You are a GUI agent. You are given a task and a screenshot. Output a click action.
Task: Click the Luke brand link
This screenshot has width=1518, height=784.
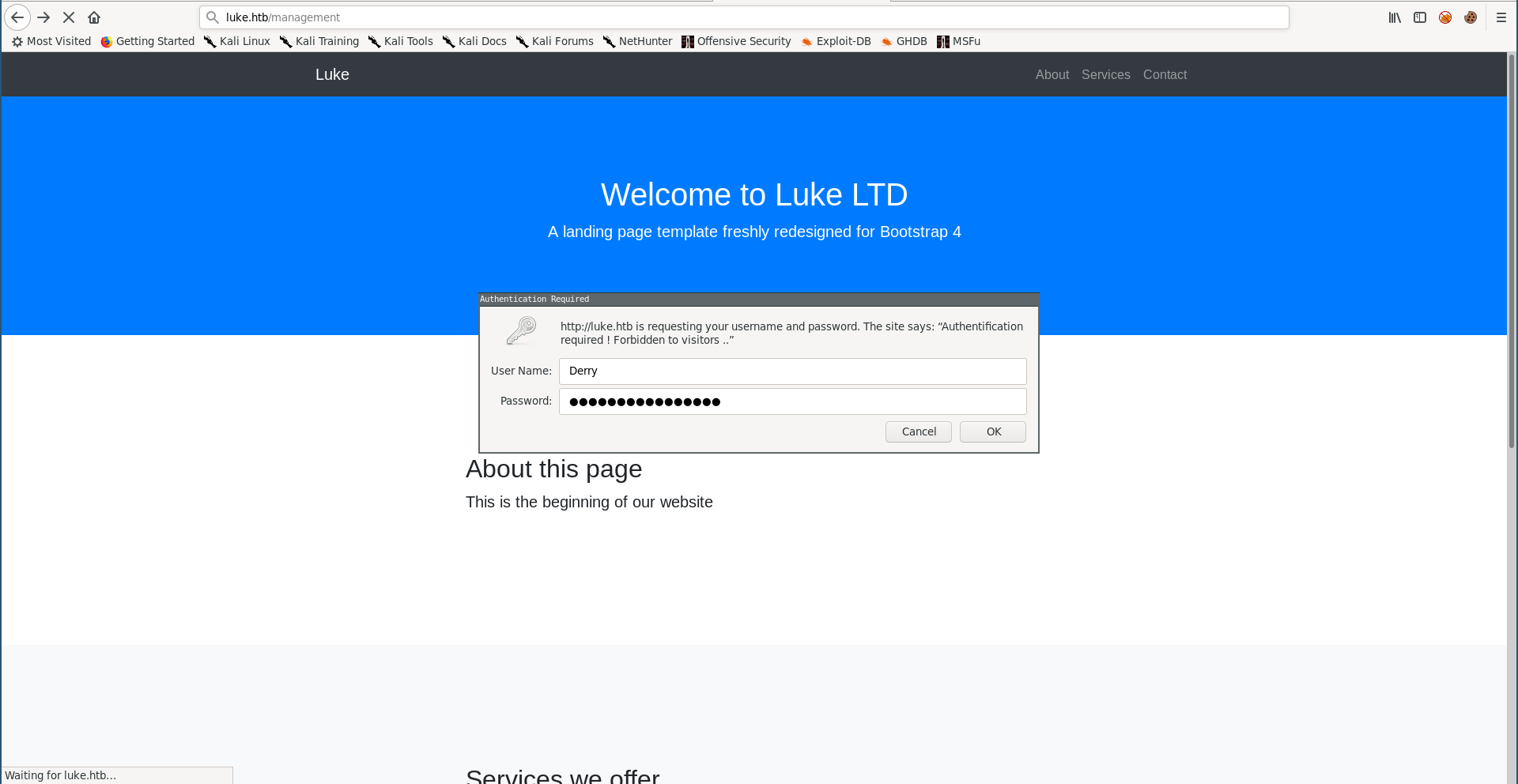(x=332, y=74)
